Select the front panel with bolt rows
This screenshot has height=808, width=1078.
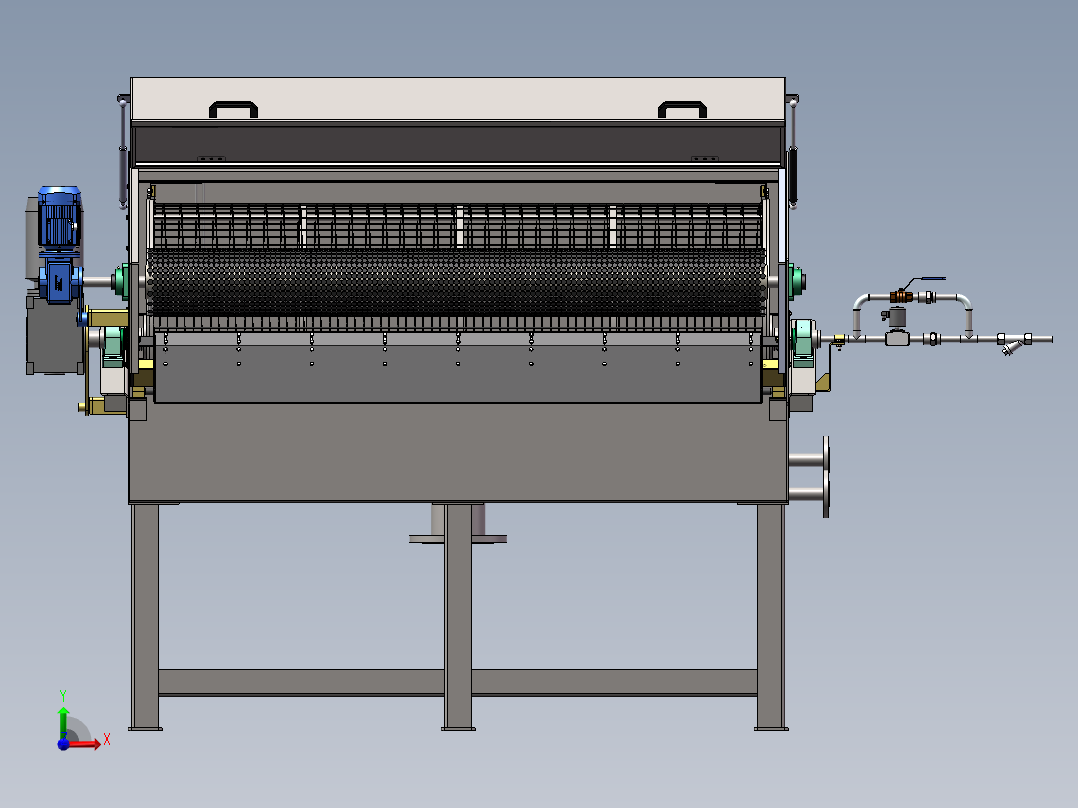tap(458, 368)
